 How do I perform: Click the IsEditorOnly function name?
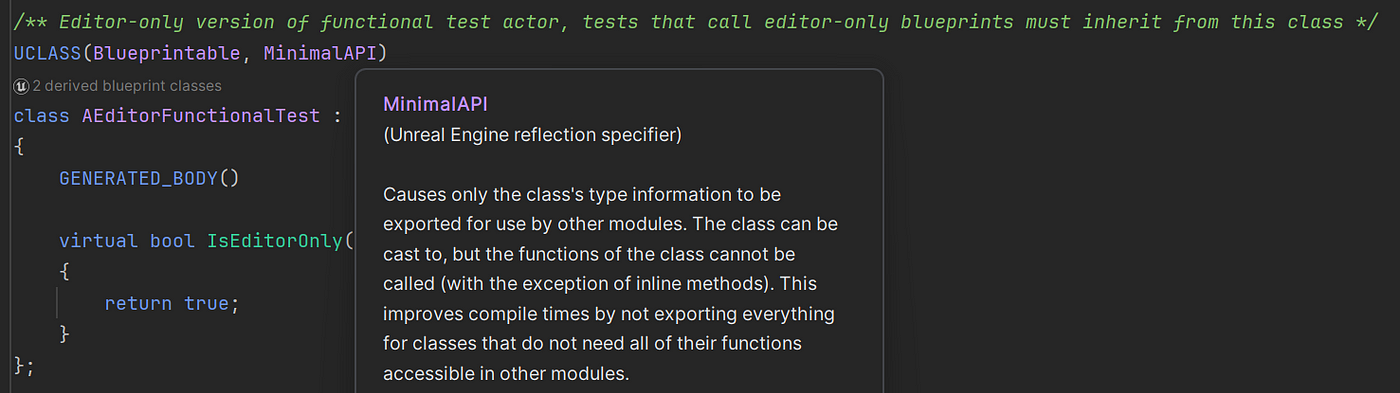pyautogui.click(x=275, y=241)
